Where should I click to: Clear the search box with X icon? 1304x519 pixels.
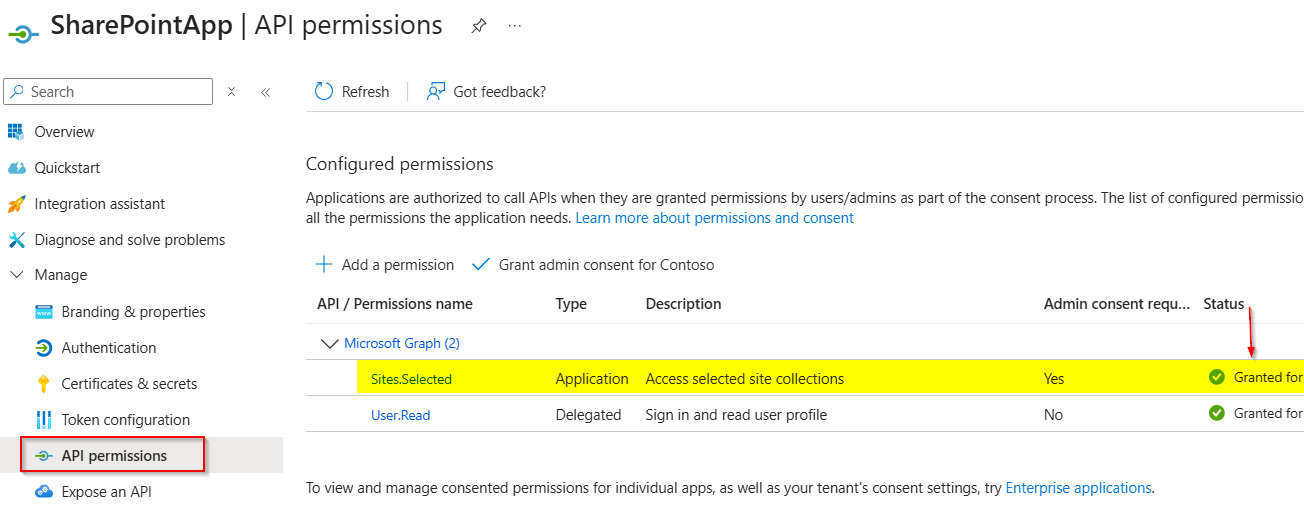click(x=231, y=92)
